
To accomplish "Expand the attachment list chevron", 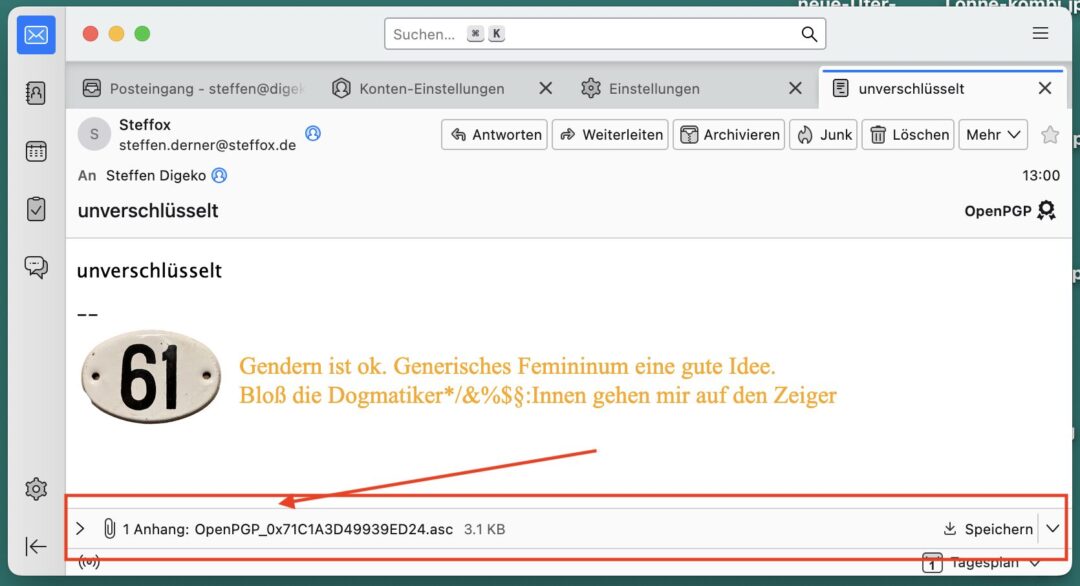I will tap(81, 529).
